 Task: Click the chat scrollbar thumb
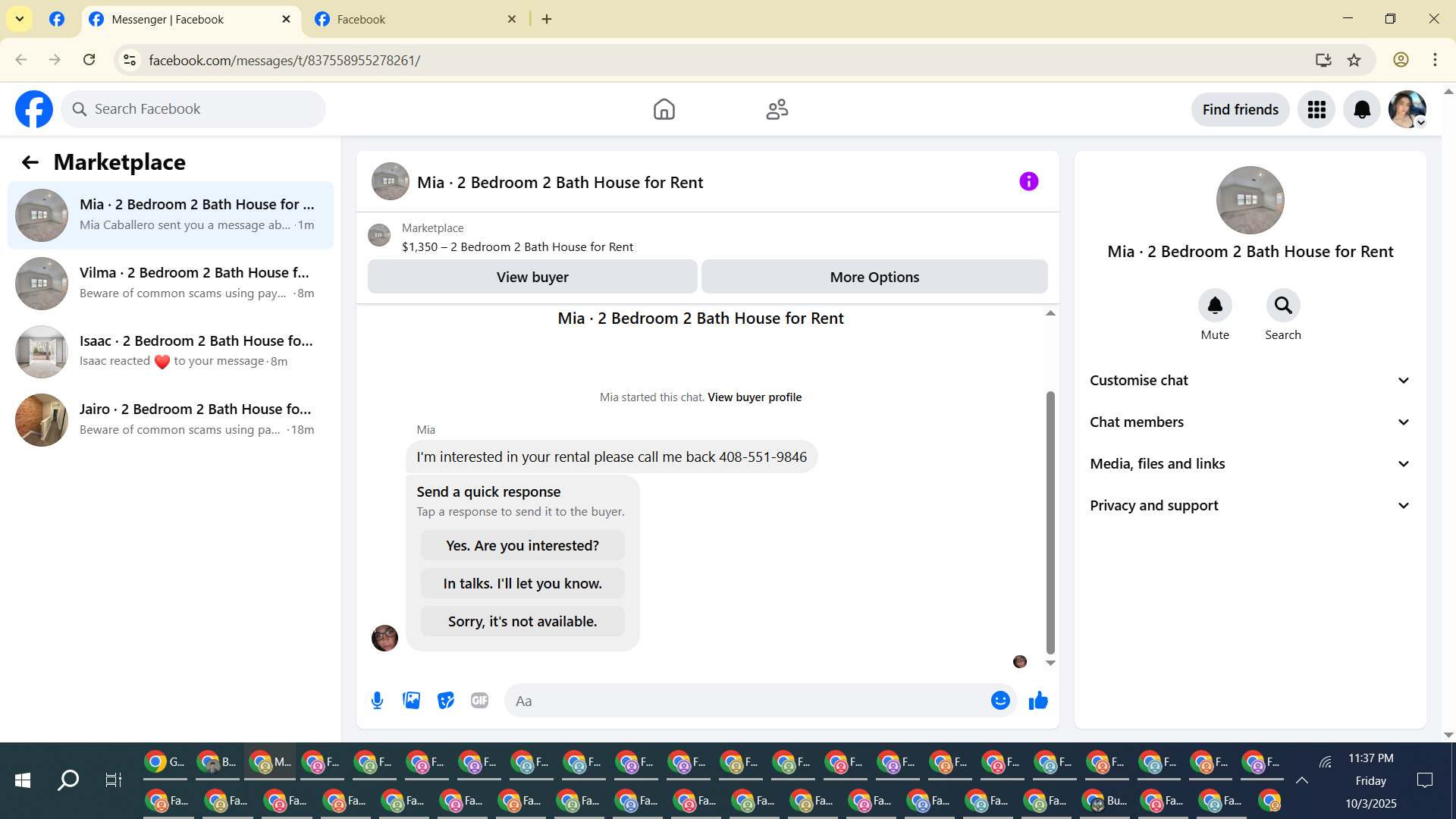tap(1050, 522)
